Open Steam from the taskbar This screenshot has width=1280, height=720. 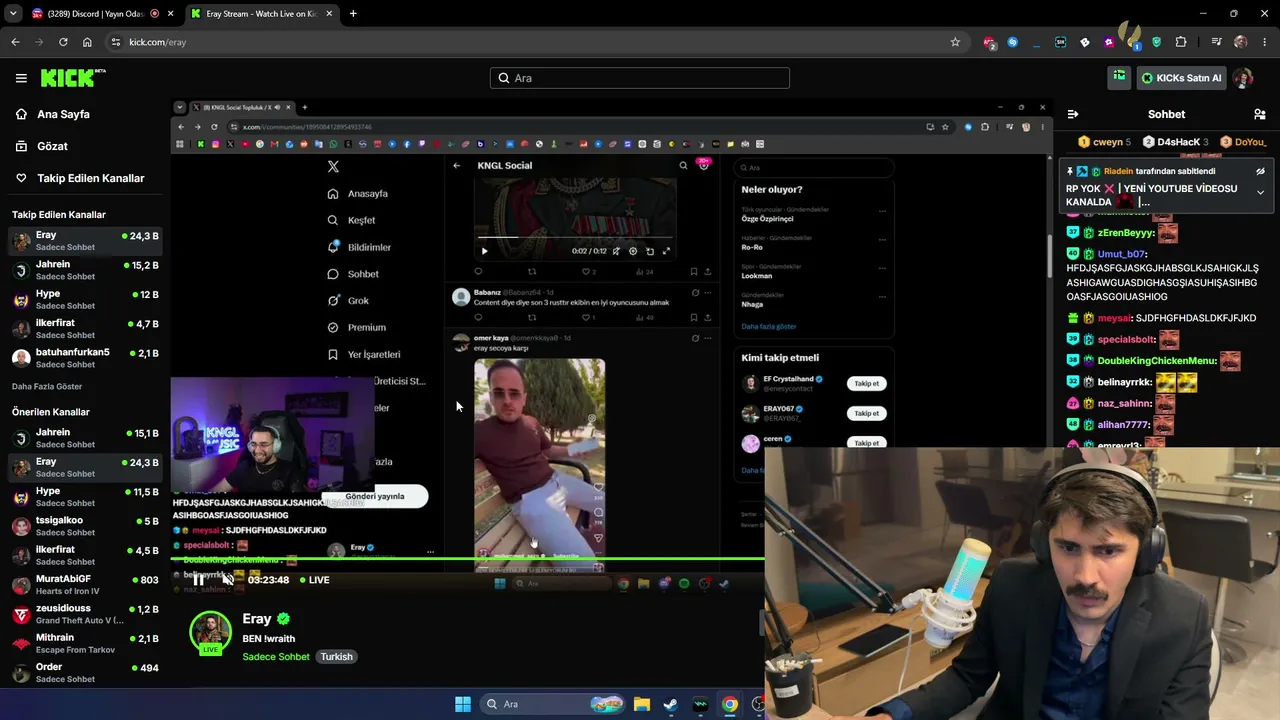[x=670, y=704]
